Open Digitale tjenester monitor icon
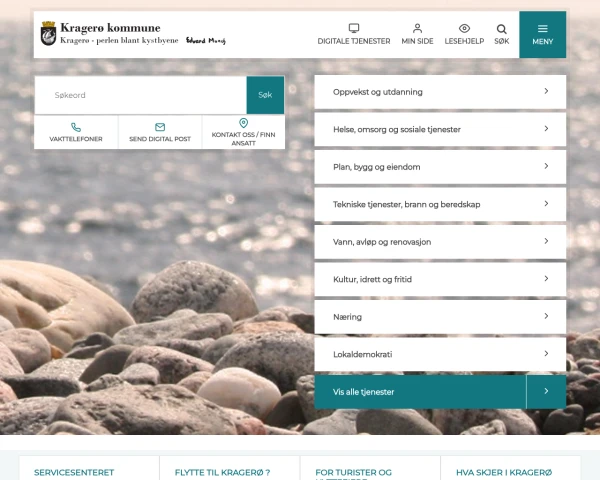The image size is (600, 480). tap(354, 29)
